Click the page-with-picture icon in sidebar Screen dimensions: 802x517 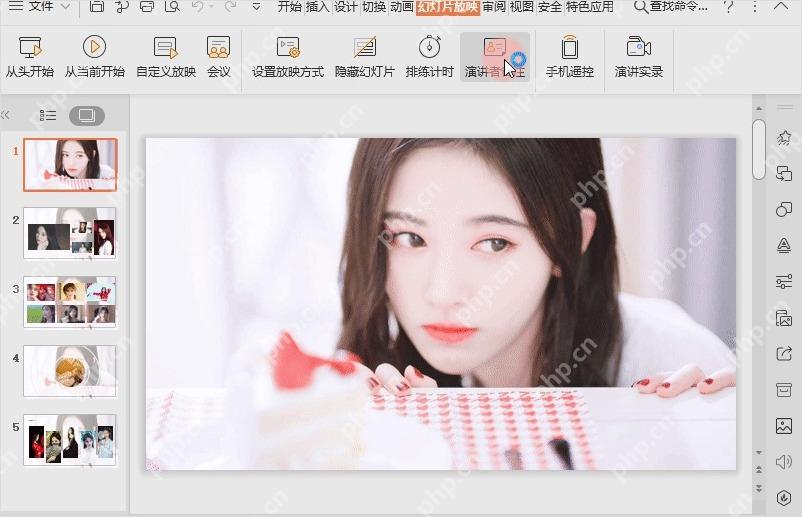point(784,318)
